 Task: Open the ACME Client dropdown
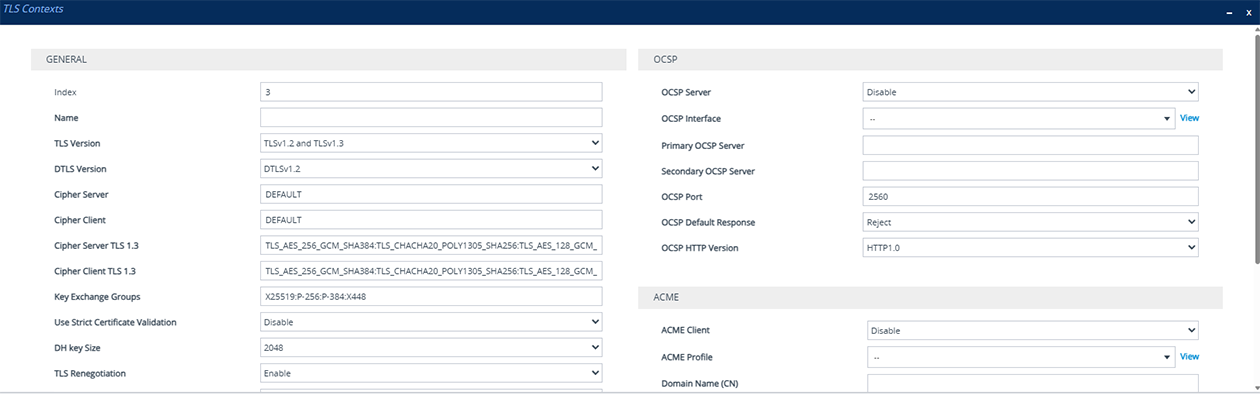click(1033, 330)
